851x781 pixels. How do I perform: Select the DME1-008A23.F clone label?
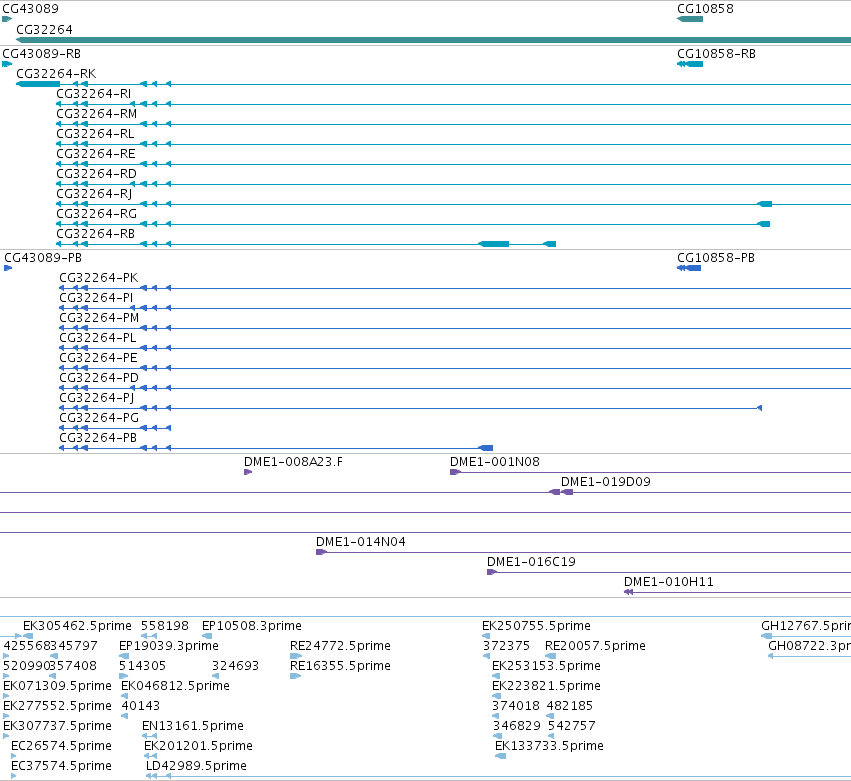pos(293,462)
